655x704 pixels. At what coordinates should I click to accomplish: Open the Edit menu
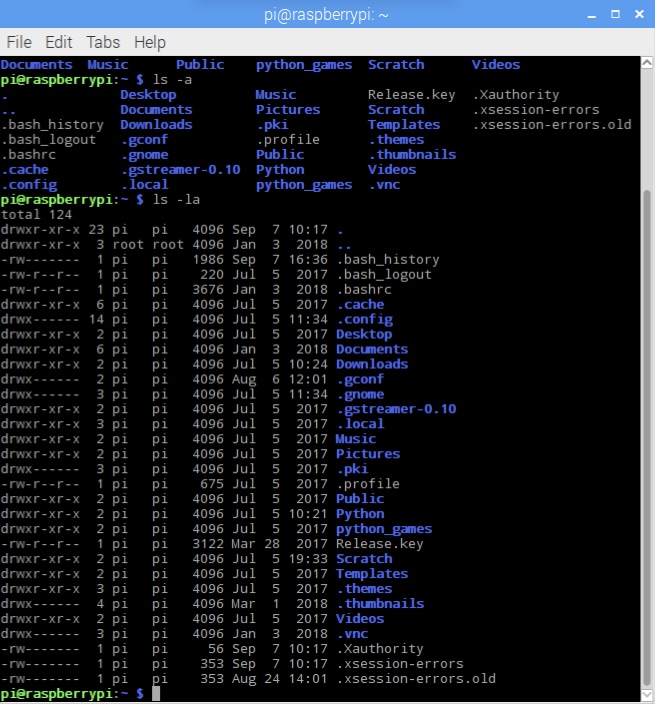point(59,42)
